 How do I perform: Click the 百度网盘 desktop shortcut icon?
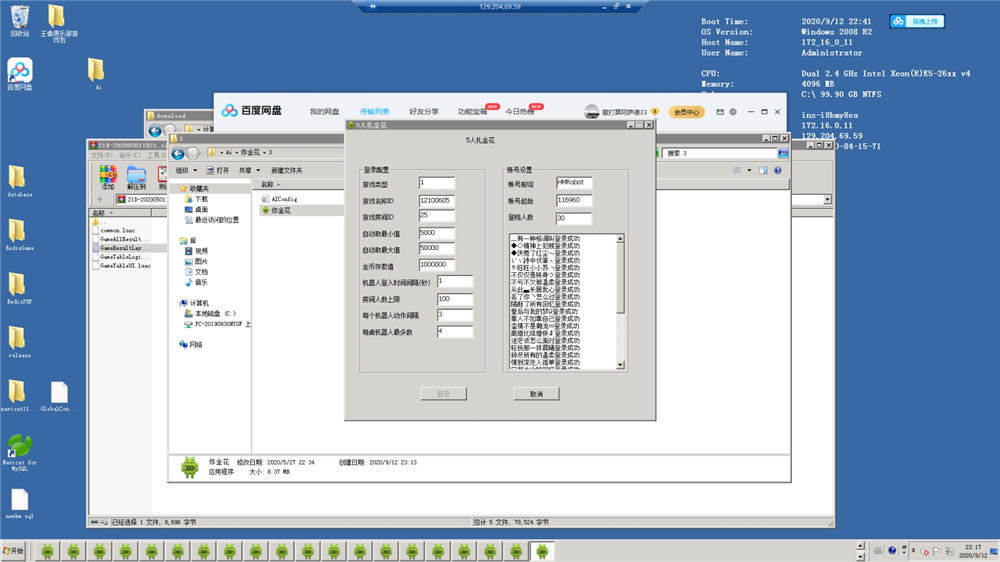20,74
